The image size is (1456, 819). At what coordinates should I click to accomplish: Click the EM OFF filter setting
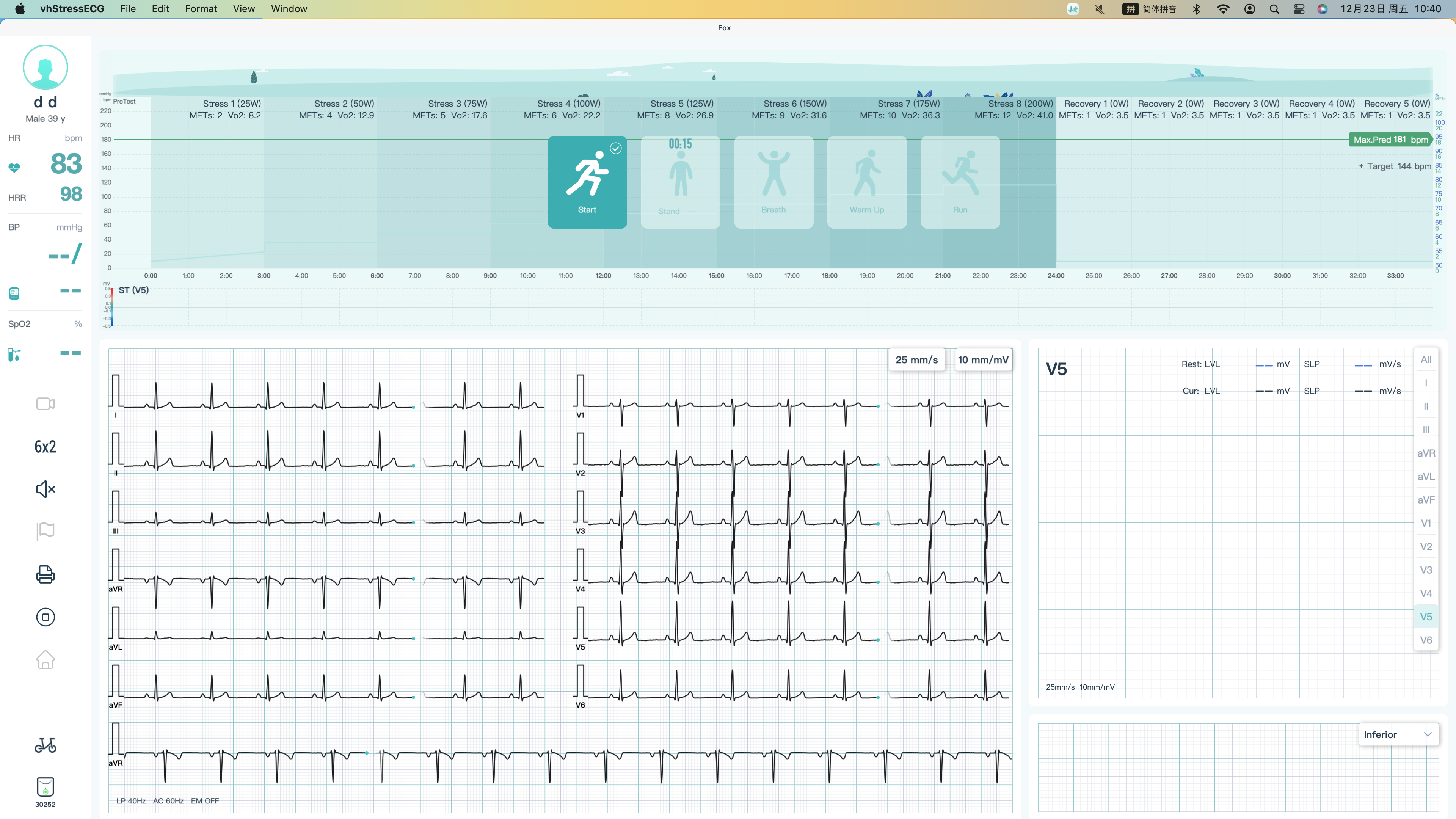pyautogui.click(x=205, y=800)
